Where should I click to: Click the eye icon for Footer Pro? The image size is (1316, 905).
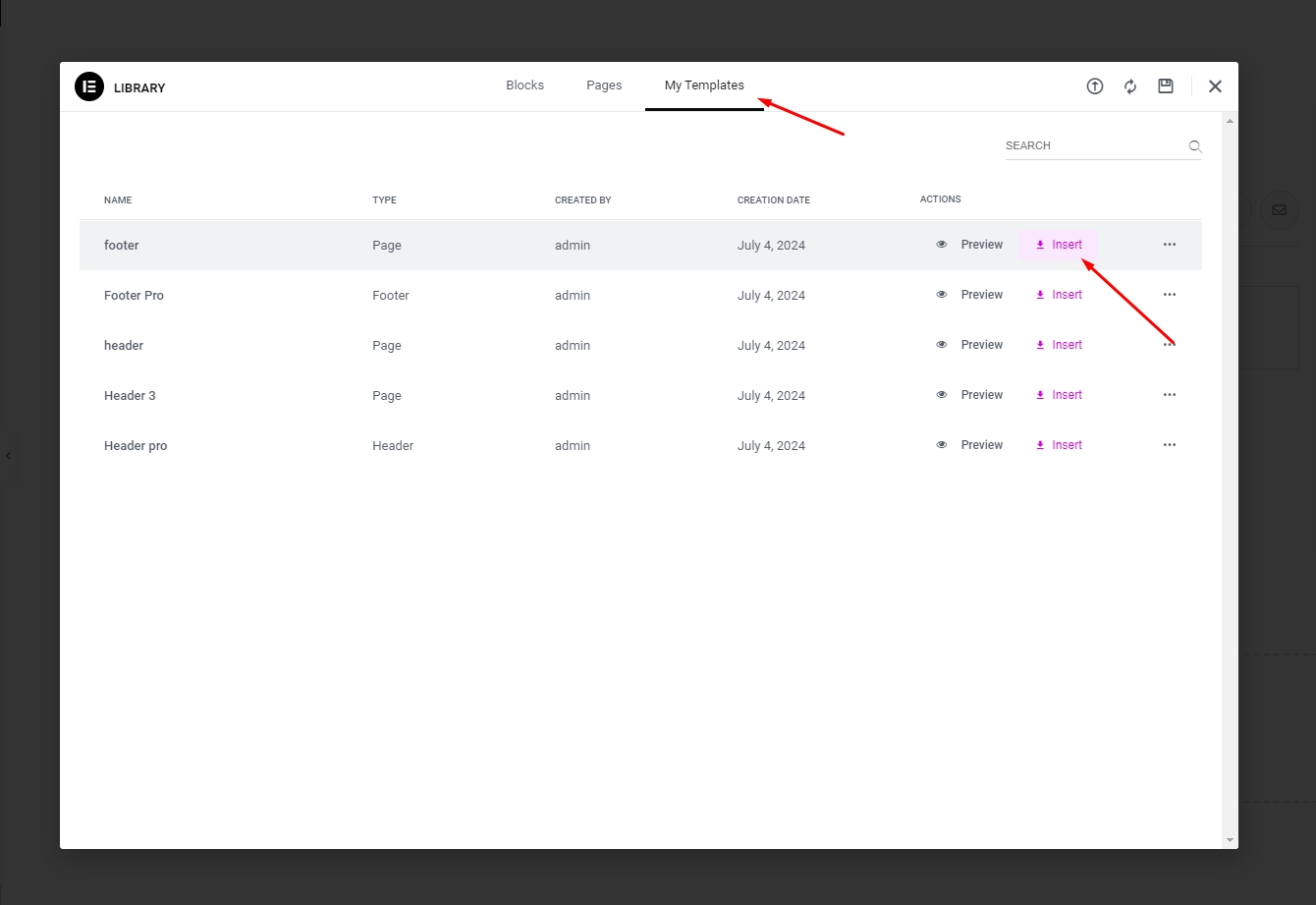coord(942,295)
